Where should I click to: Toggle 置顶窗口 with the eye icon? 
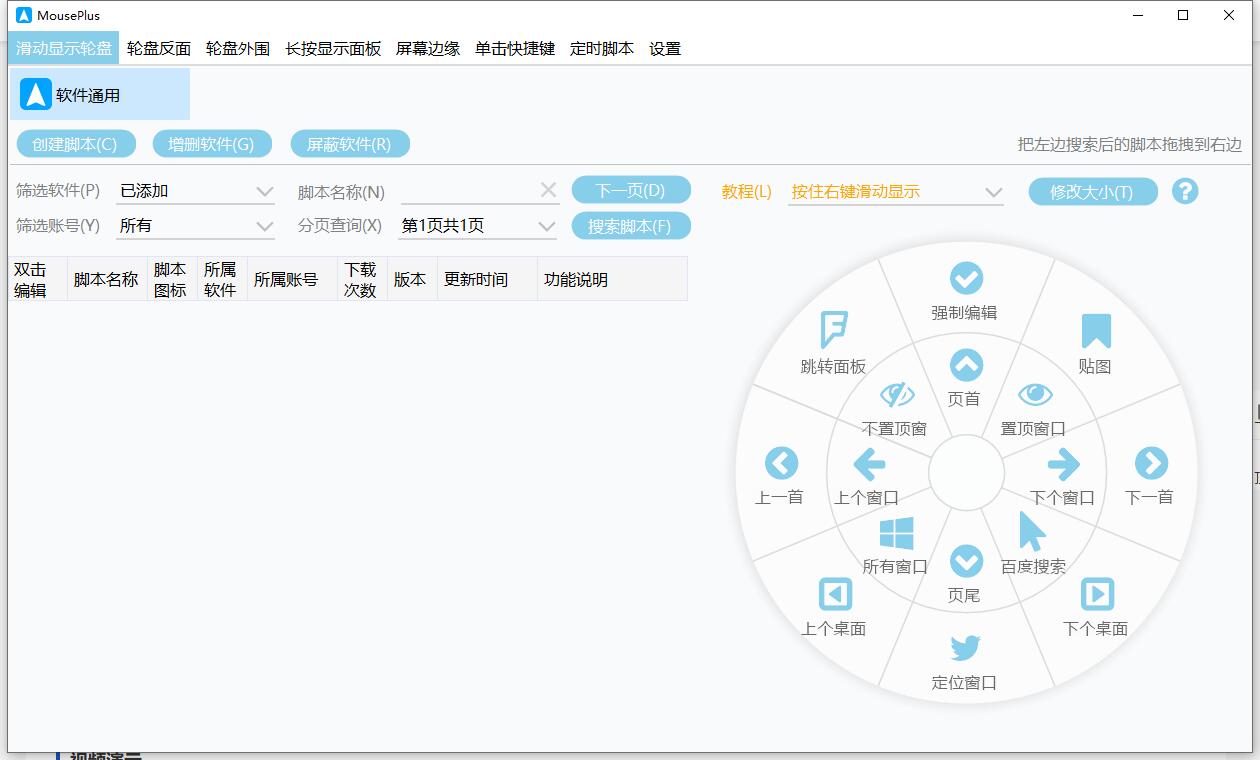click(x=1035, y=396)
